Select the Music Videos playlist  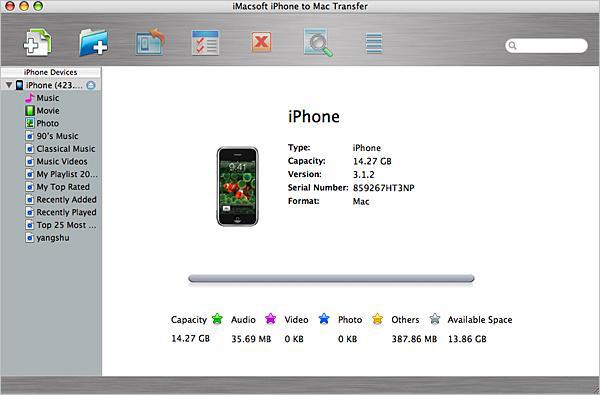[x=62, y=161]
